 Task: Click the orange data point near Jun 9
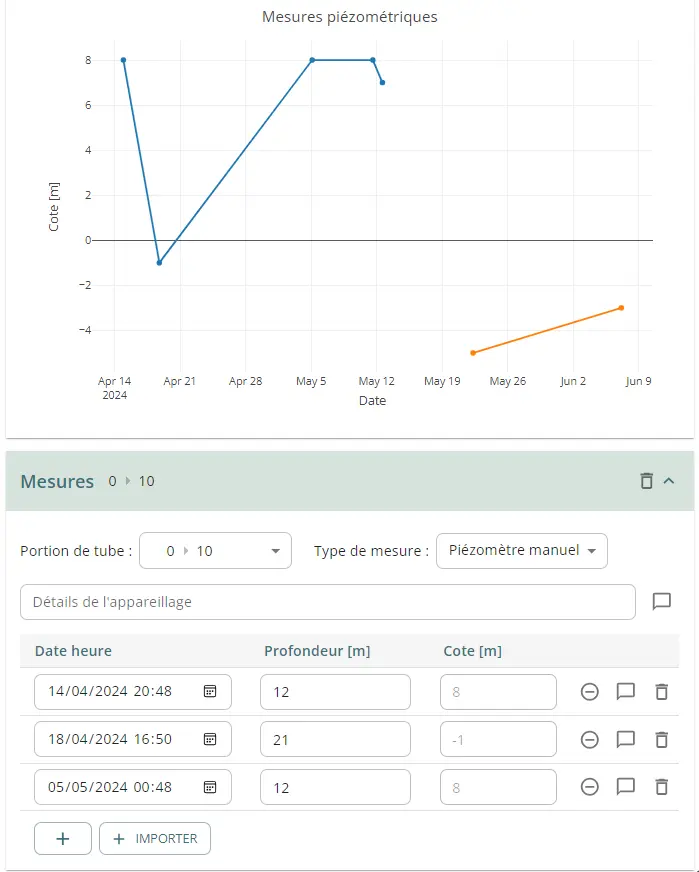click(x=621, y=308)
